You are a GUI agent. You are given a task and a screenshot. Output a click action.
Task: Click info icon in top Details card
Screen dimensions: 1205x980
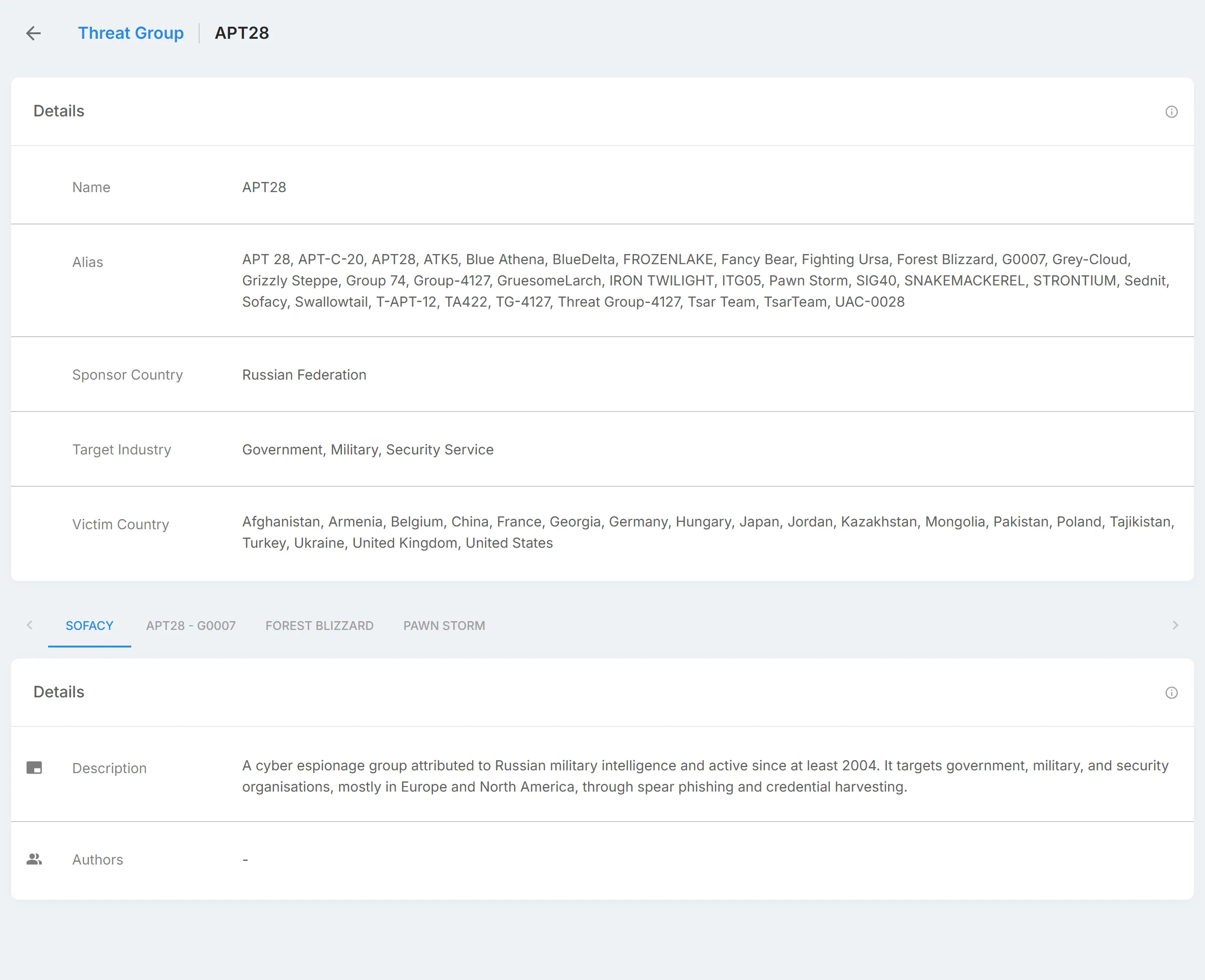pyautogui.click(x=1171, y=112)
